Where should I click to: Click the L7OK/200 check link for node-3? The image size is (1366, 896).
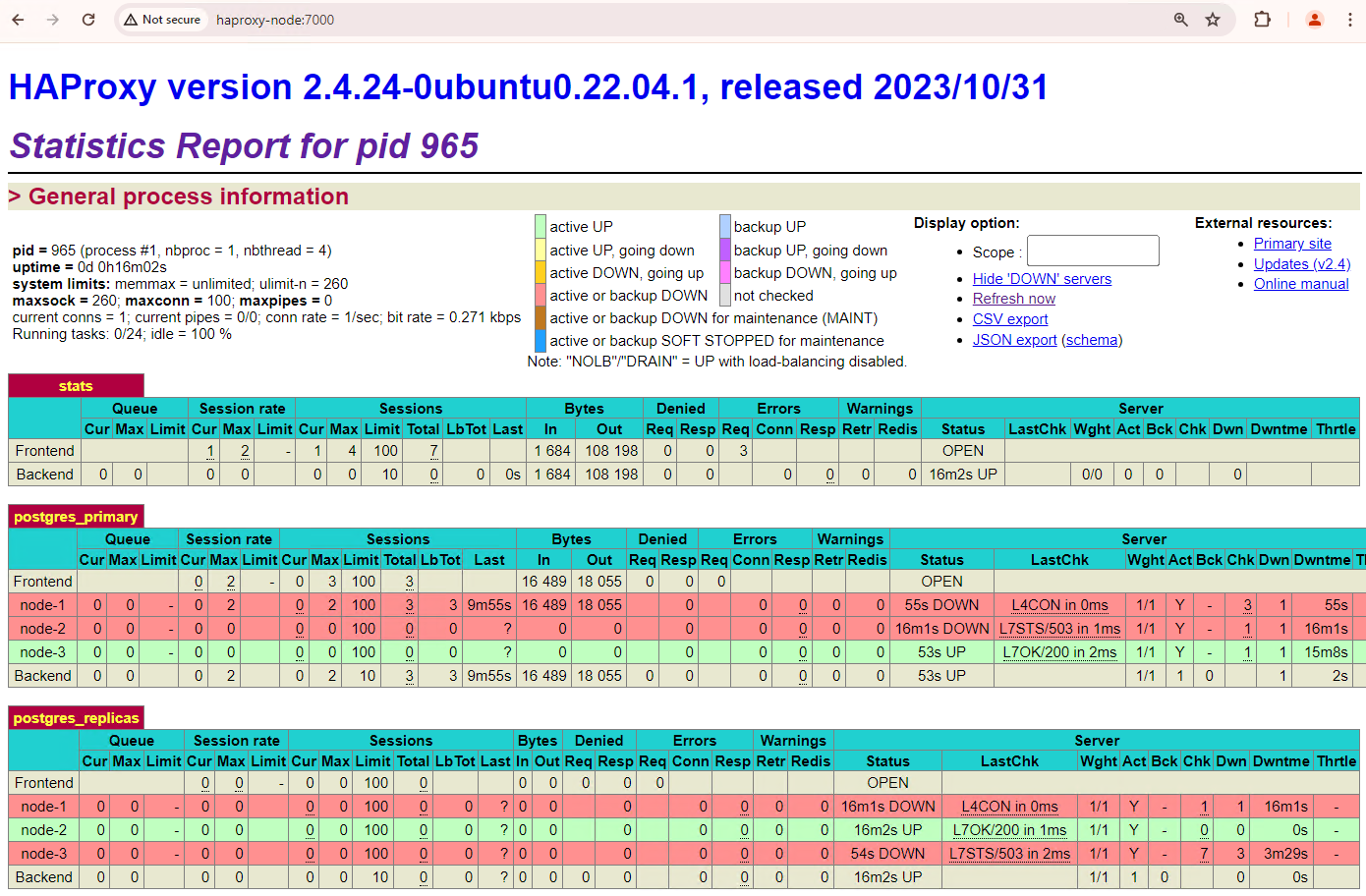point(1059,651)
